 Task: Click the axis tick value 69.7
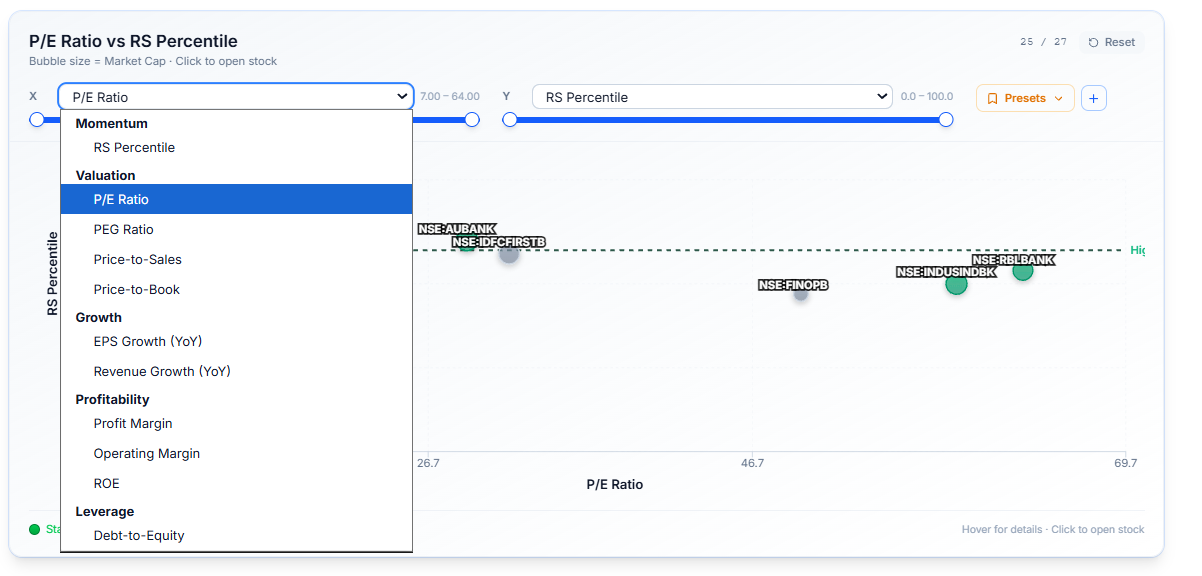click(x=1125, y=463)
